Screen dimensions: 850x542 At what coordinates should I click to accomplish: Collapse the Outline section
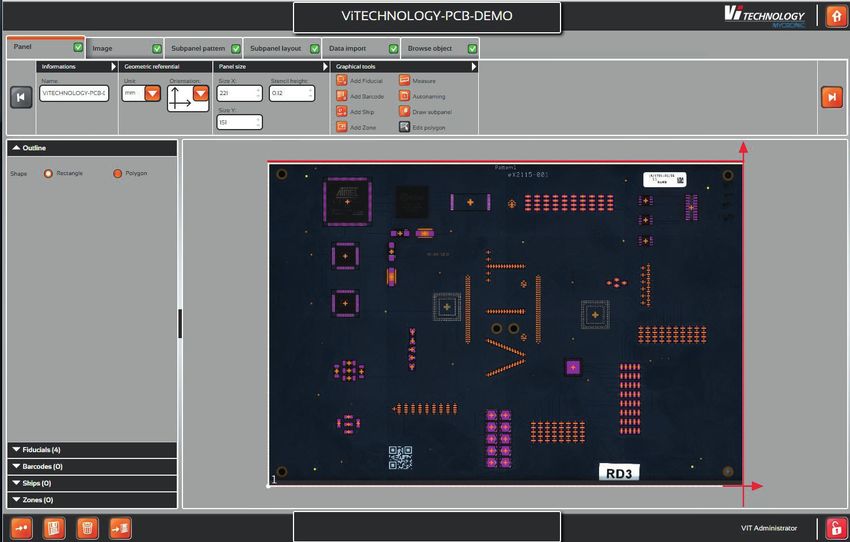click(x=92, y=148)
